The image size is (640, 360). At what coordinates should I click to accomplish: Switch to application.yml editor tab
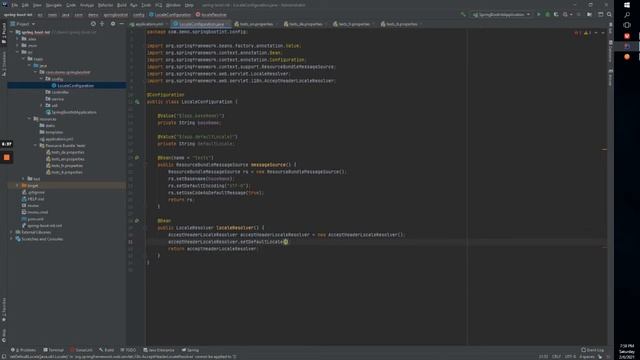[x=147, y=24]
